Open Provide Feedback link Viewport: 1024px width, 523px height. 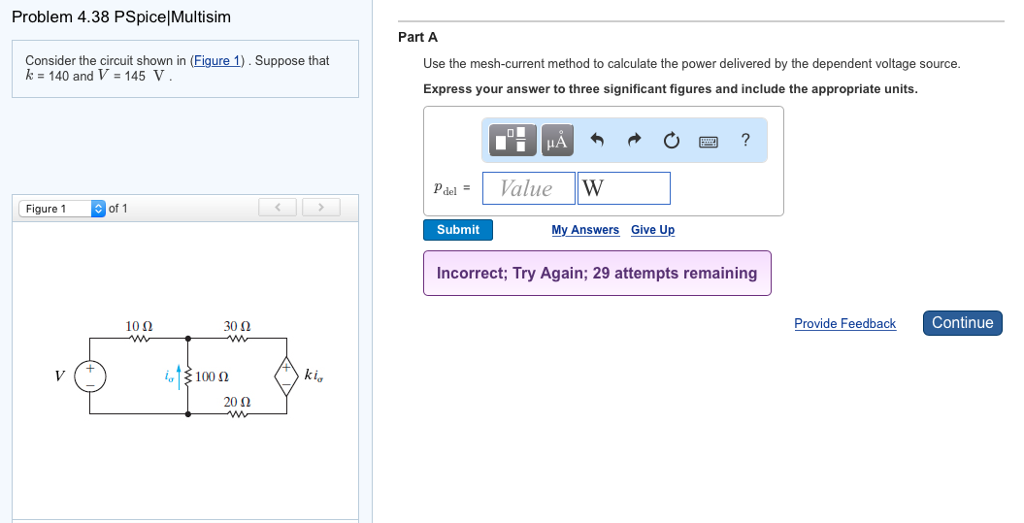[x=845, y=323]
